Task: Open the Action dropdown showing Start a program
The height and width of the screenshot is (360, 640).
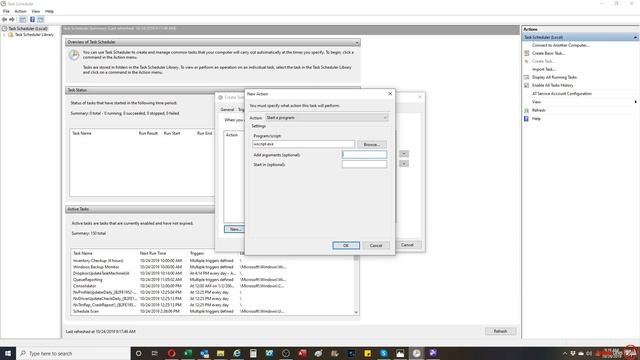Action: pyautogui.click(x=327, y=118)
